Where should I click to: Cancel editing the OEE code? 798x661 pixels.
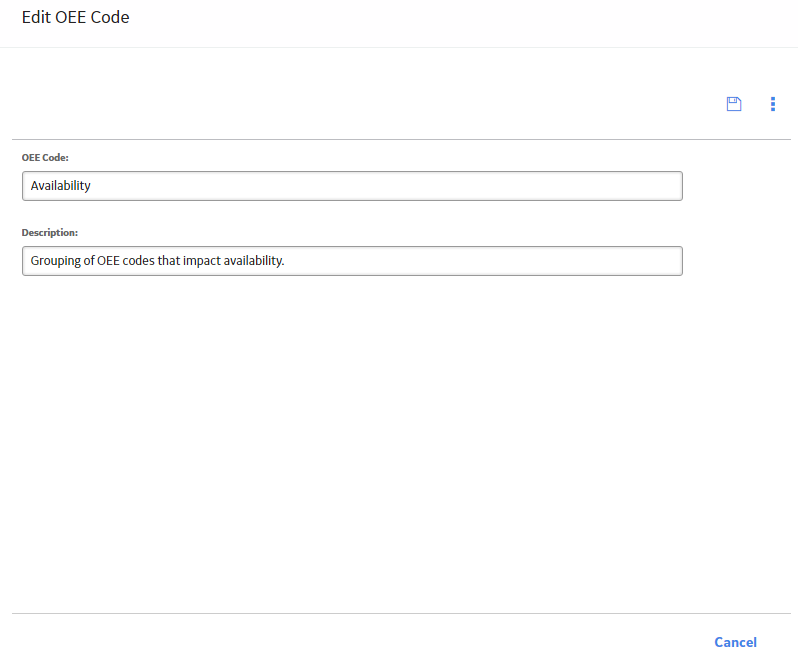(735, 642)
